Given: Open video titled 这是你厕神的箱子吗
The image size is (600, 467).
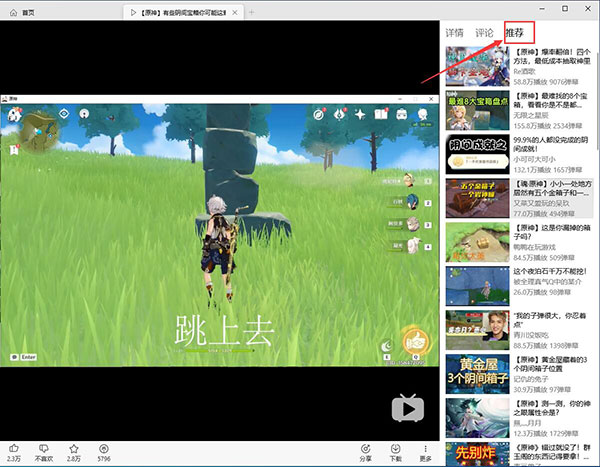Looking at the screenshot, I should (x=552, y=232).
